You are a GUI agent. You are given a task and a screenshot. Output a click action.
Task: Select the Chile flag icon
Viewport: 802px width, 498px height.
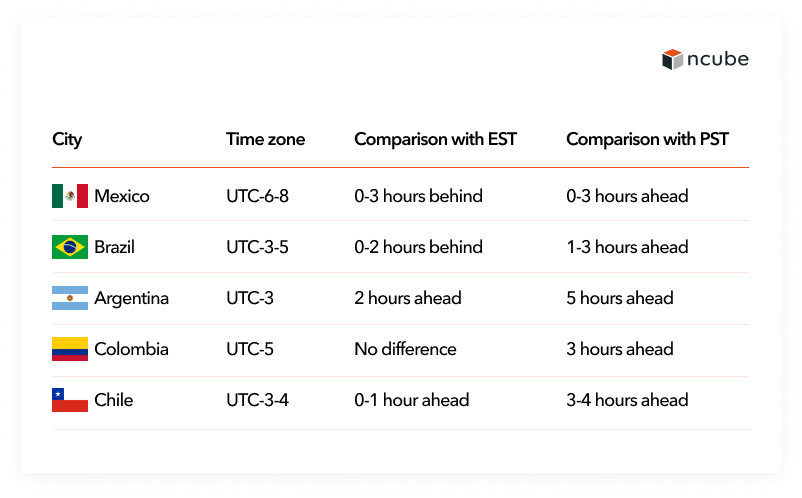pyautogui.click(x=70, y=400)
